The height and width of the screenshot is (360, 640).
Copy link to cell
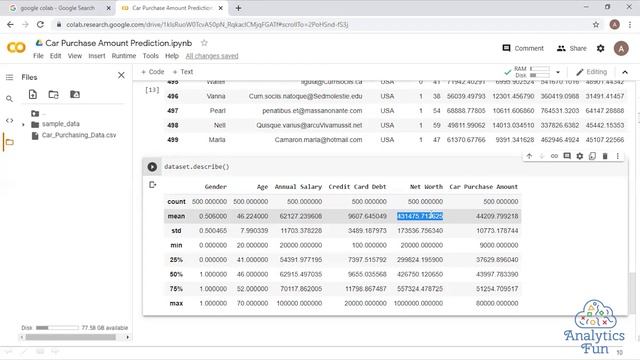pos(554,156)
